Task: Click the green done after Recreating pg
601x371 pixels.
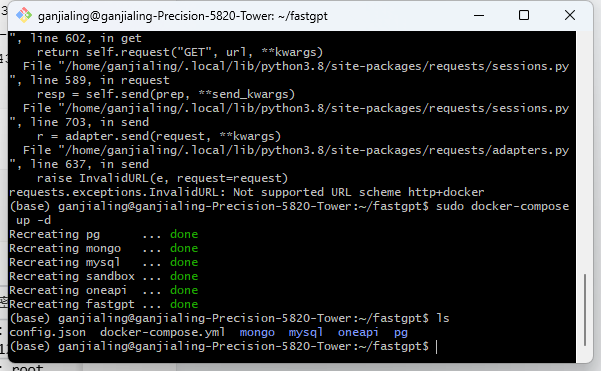Action: pos(184,234)
